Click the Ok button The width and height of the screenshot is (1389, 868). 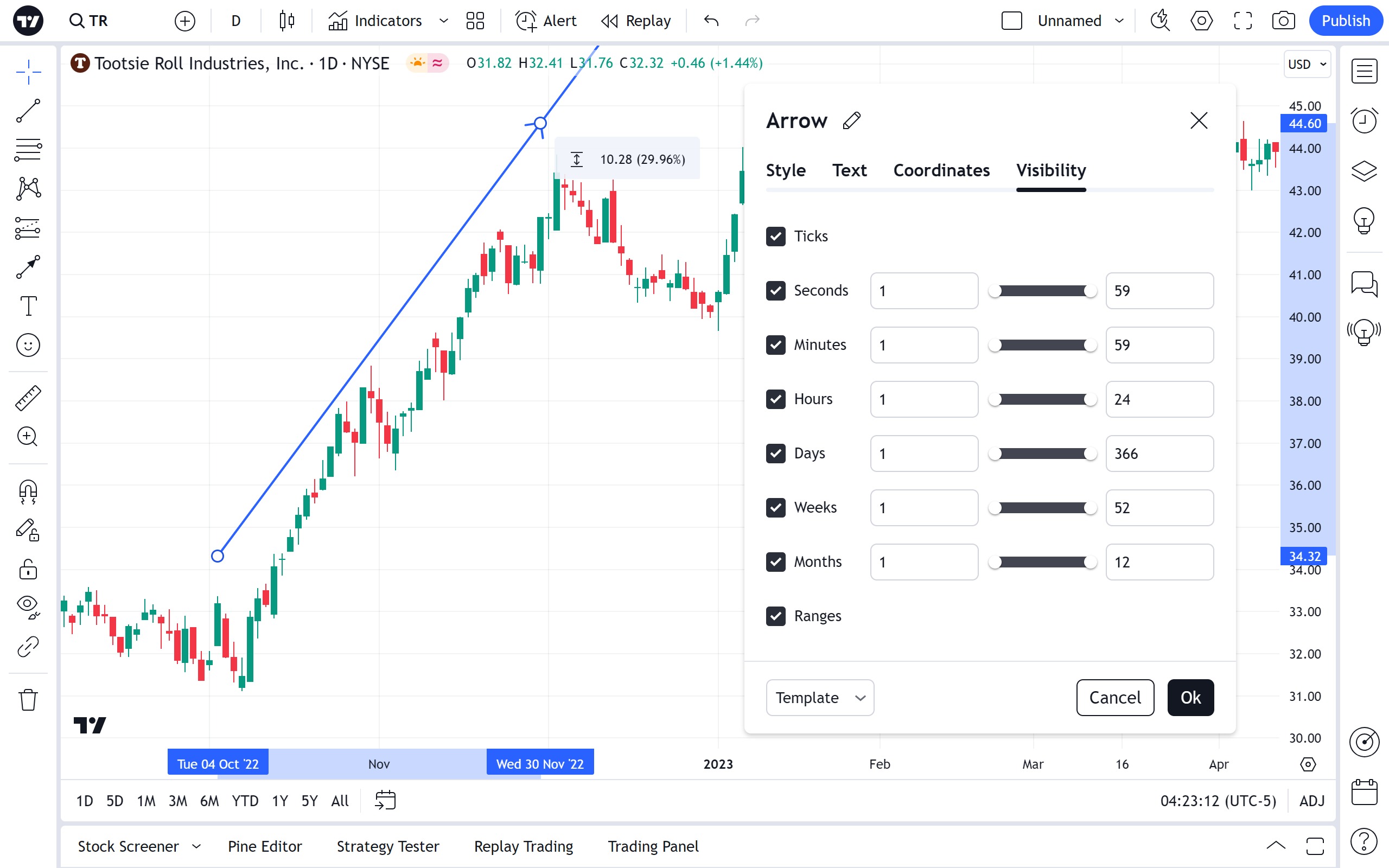(x=1190, y=698)
